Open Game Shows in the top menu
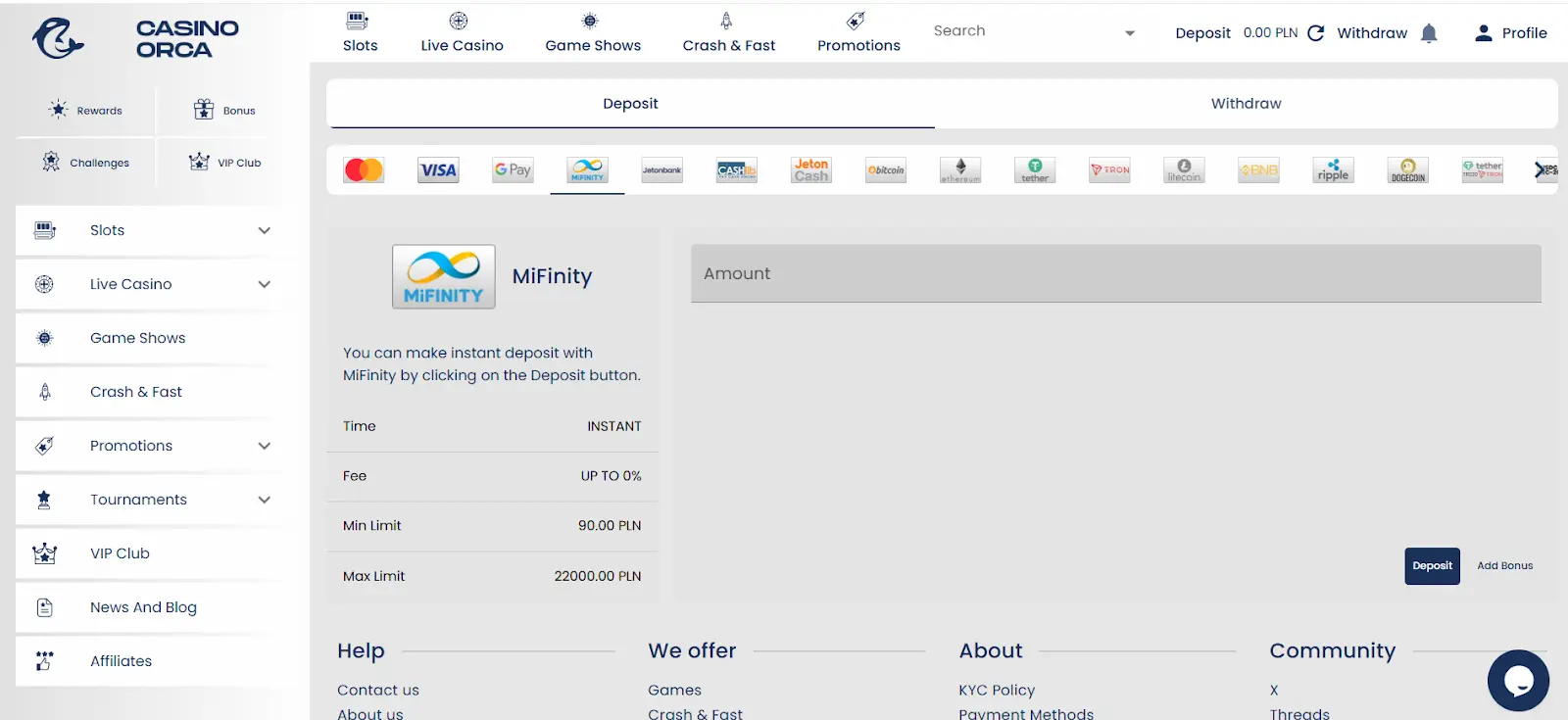 (x=593, y=33)
